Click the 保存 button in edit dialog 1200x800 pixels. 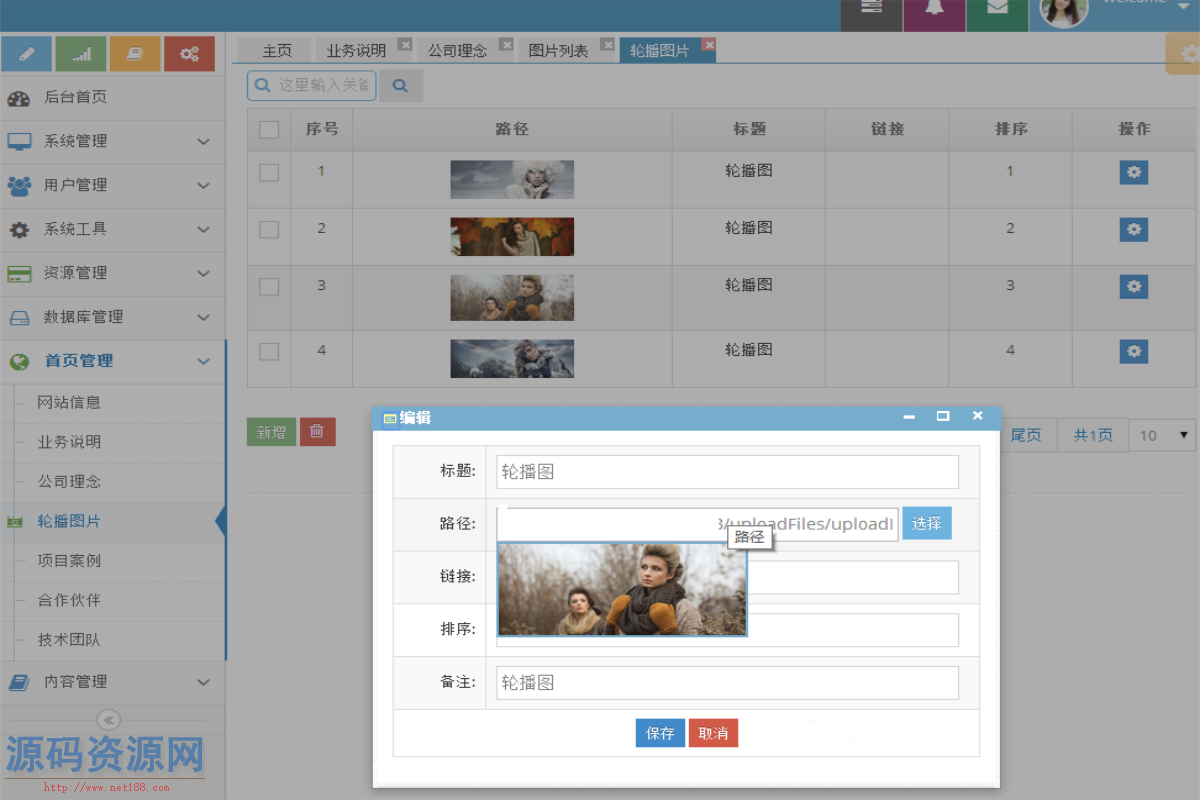pos(660,733)
